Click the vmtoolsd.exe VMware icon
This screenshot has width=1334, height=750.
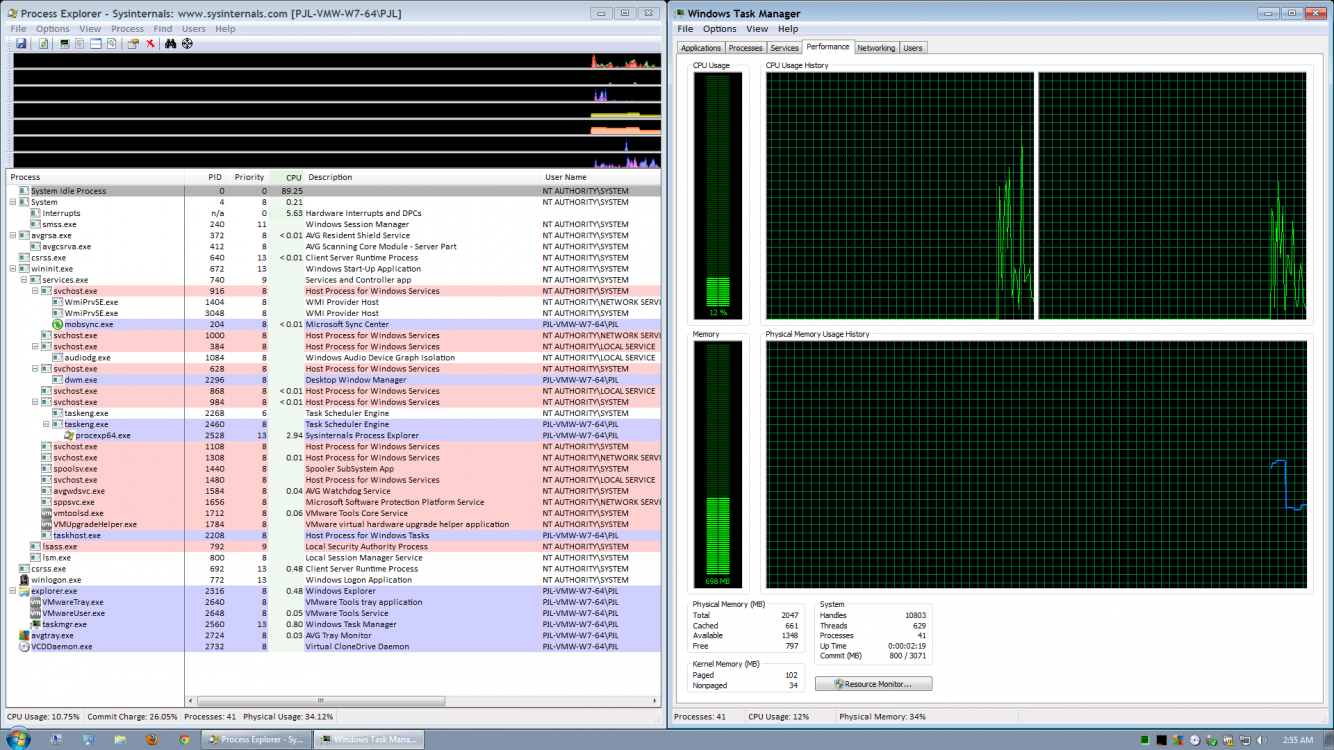[x=46, y=513]
